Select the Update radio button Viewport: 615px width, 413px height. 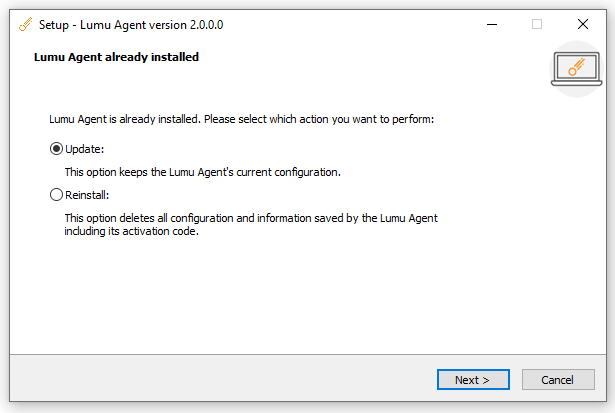56,149
